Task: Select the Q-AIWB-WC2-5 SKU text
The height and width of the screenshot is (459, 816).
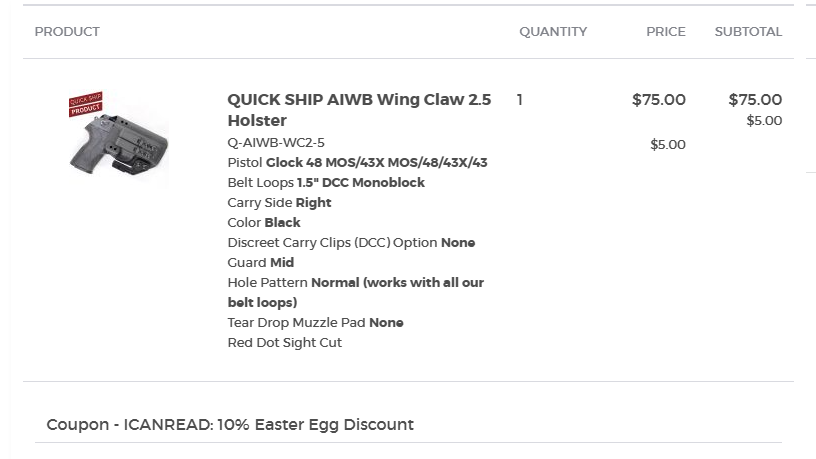Action: (276, 143)
